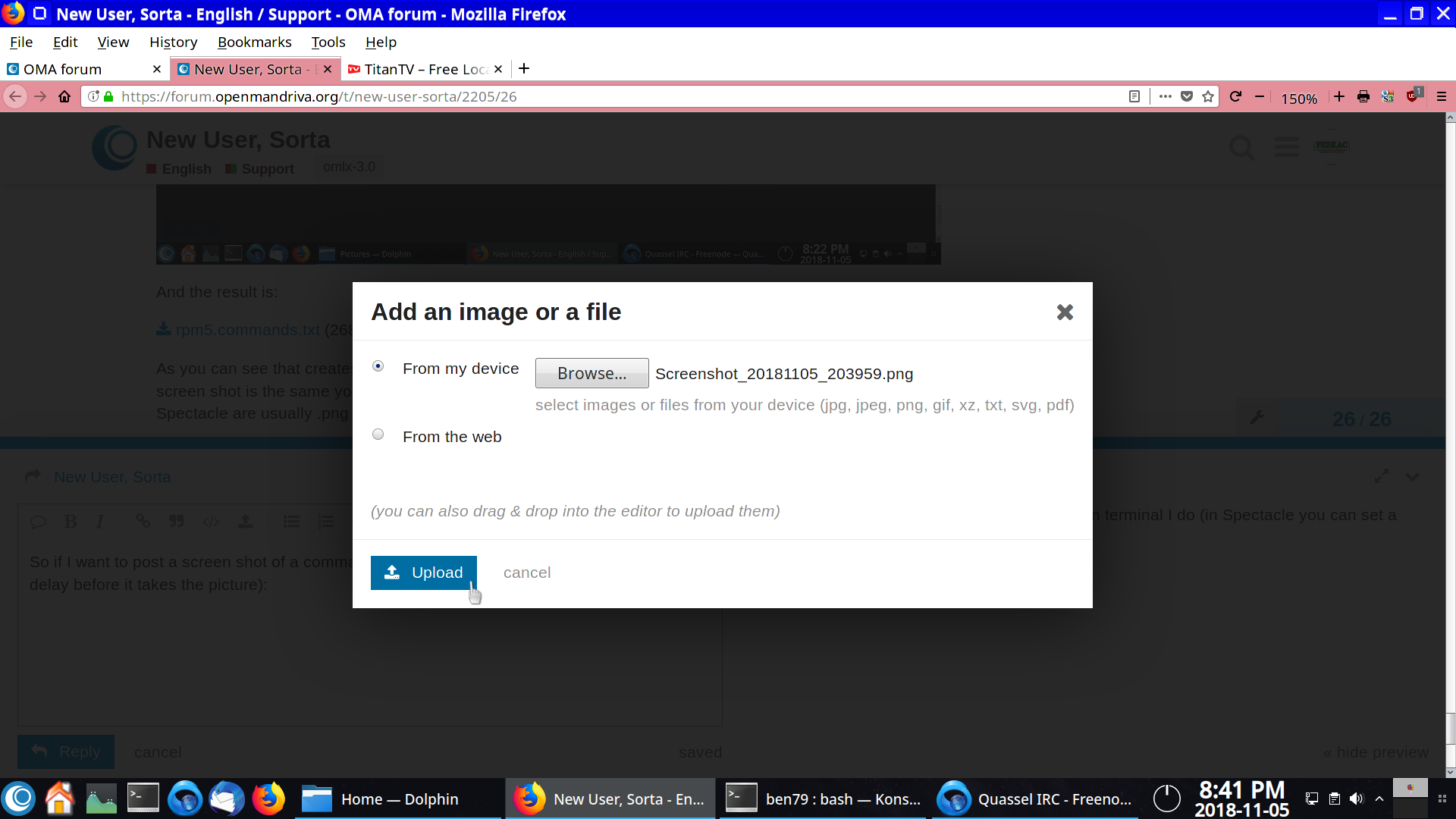
Task: Click the Home button in Firefox toolbar
Action: tap(64, 96)
